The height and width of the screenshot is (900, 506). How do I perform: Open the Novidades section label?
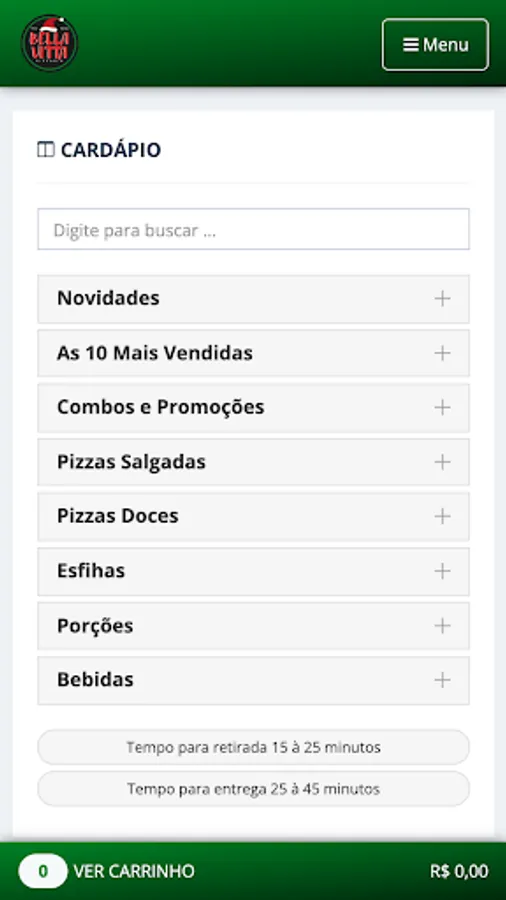click(x=108, y=298)
